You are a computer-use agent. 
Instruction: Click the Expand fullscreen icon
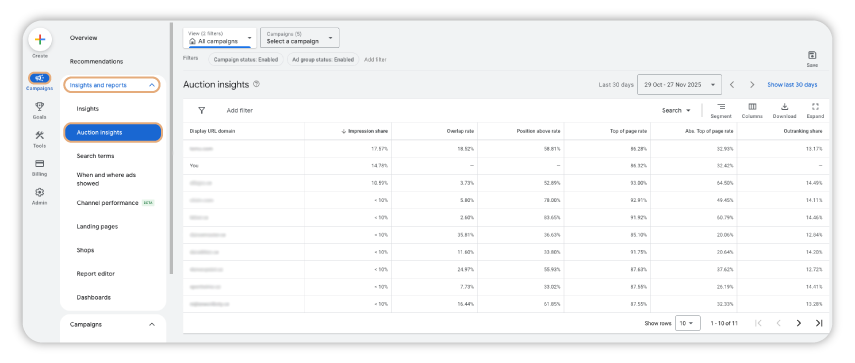coord(815,107)
